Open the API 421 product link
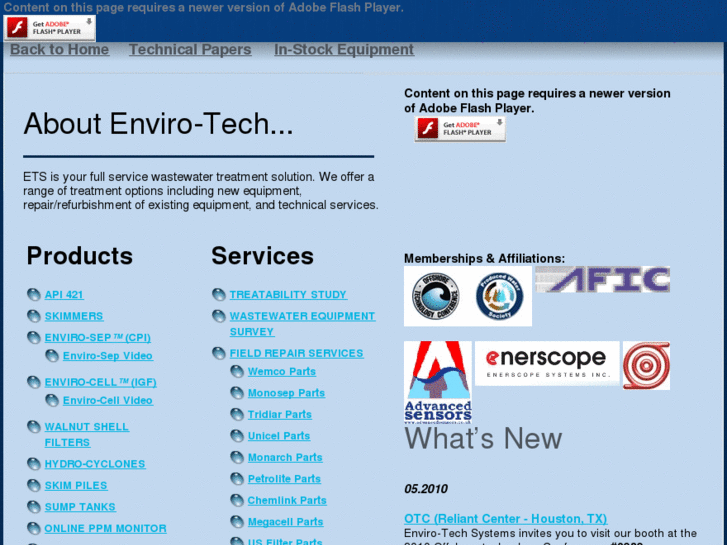 click(x=64, y=295)
